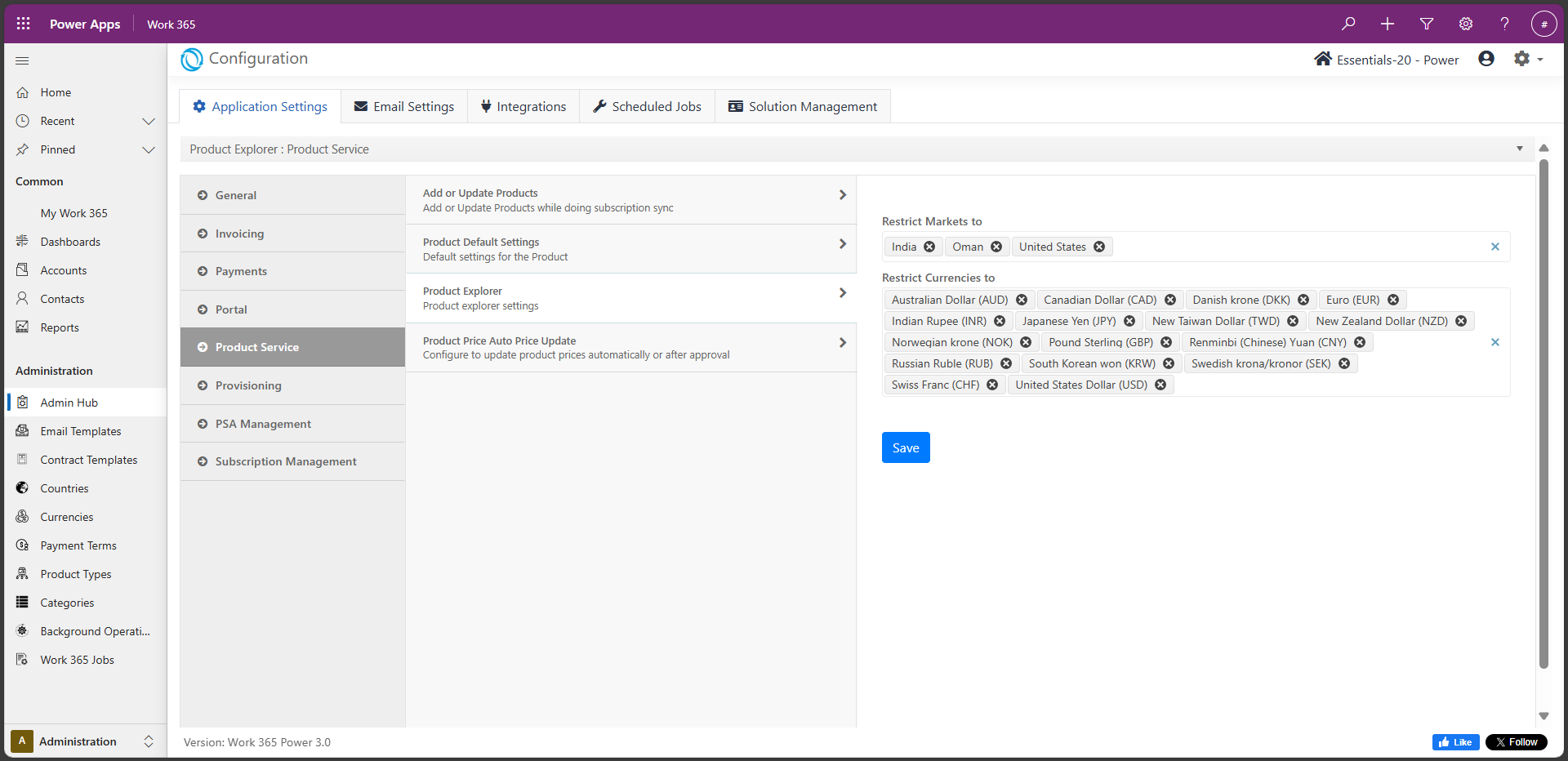Screen dimensions: 1568x761
Task: Open the gear dropdown beside profile icon
Action: click(1528, 59)
